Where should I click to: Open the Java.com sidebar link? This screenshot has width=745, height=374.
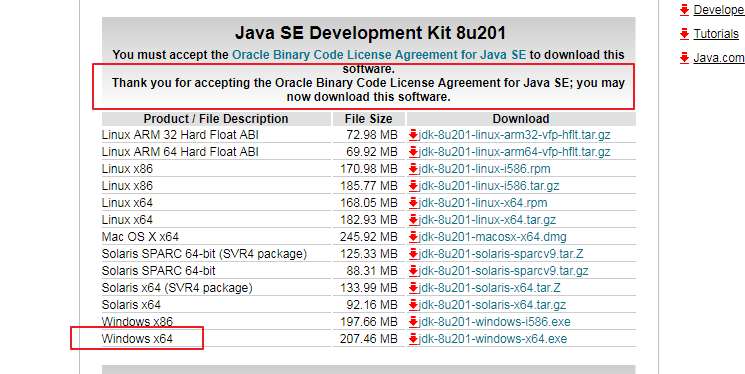719,58
